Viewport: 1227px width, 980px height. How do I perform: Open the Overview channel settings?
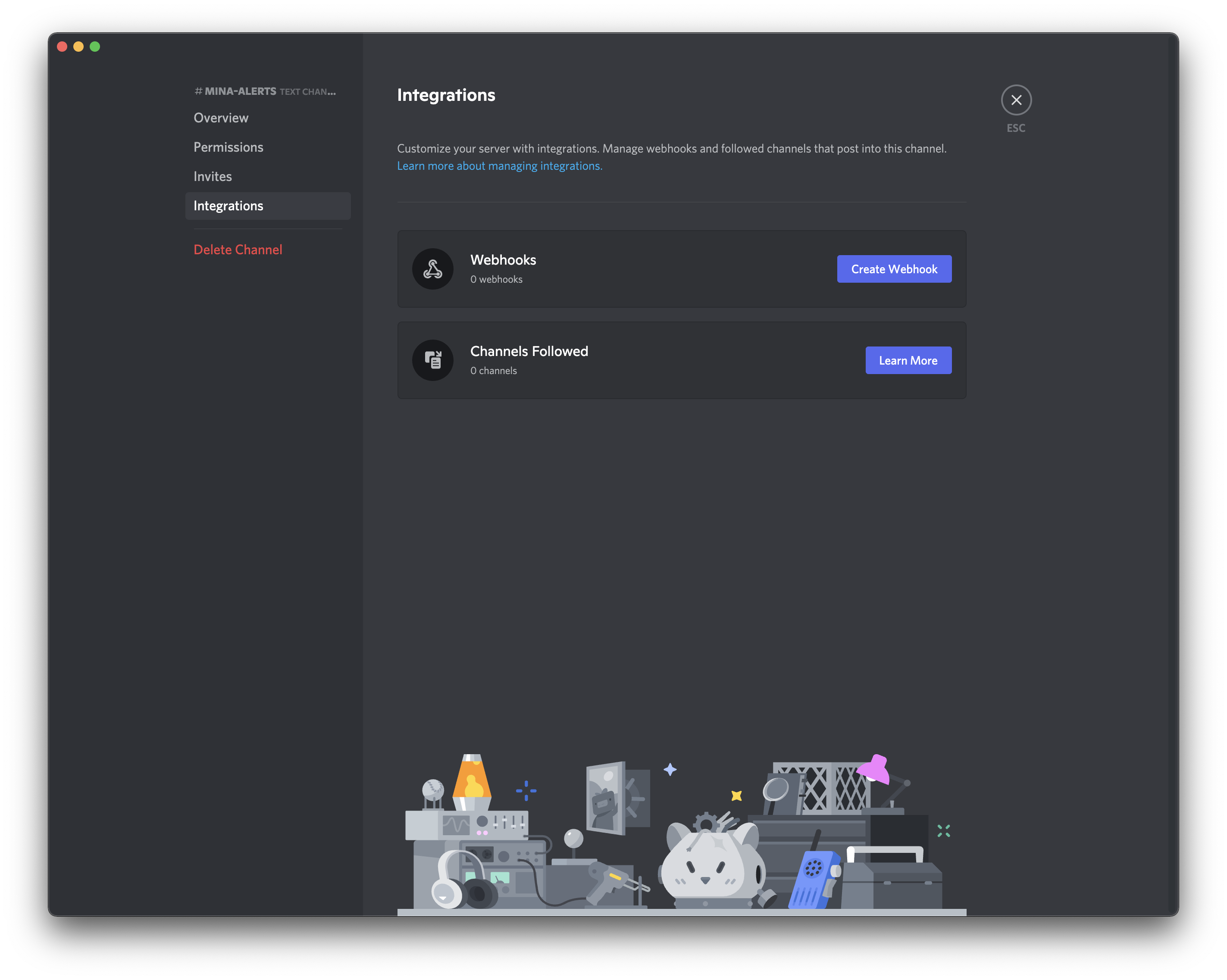(x=221, y=117)
